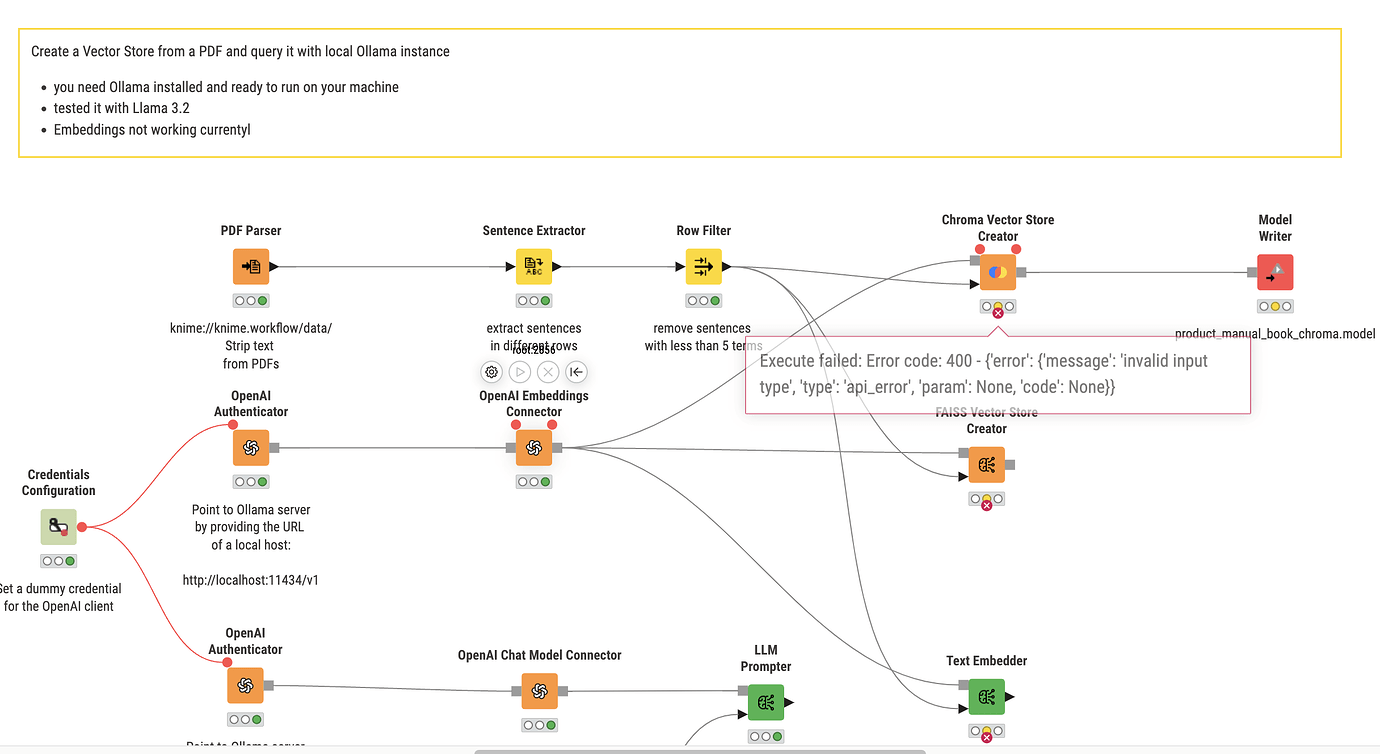Select the lower OpenAI Authenticator node
This screenshot has width=1380, height=754.
click(x=245, y=685)
